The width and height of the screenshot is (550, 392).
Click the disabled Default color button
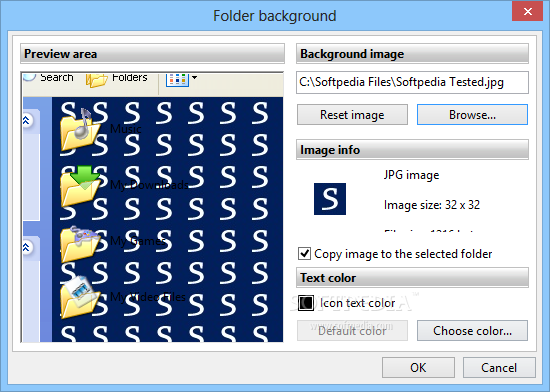[352, 331]
